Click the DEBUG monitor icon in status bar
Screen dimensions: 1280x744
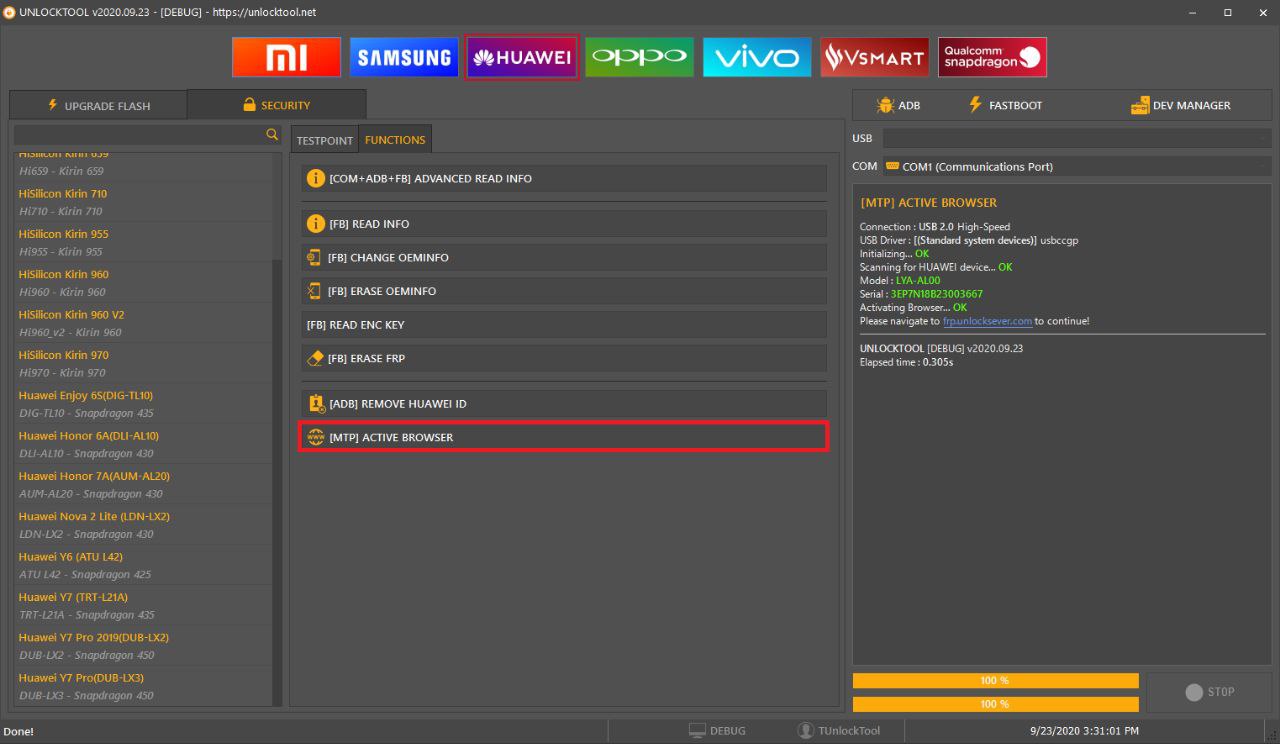pos(698,731)
